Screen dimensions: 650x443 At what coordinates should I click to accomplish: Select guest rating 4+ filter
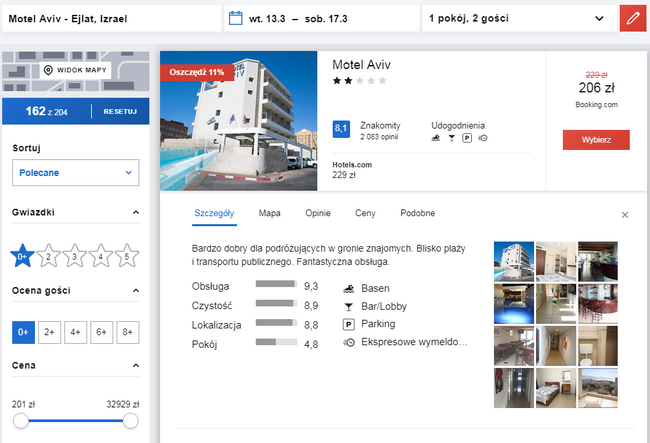[x=75, y=332]
